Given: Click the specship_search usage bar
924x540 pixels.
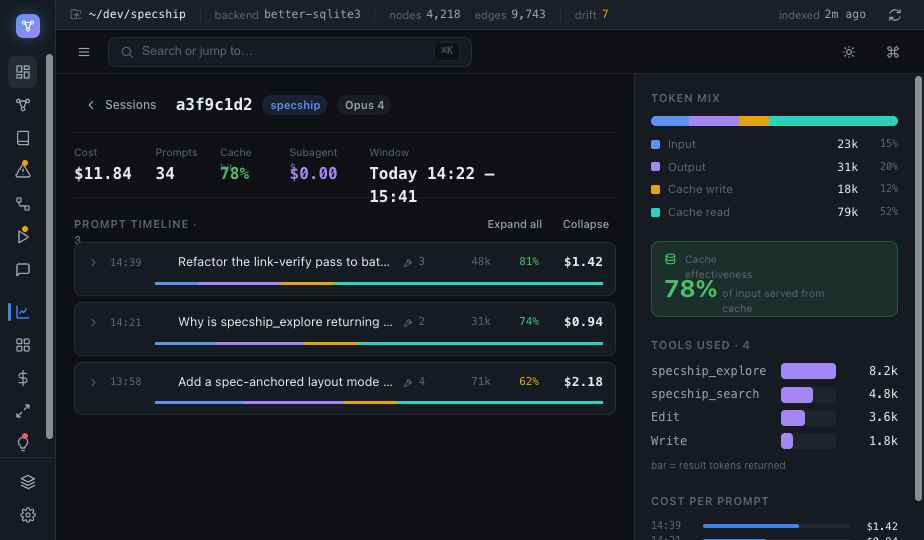Looking at the screenshot, I should (808, 394).
